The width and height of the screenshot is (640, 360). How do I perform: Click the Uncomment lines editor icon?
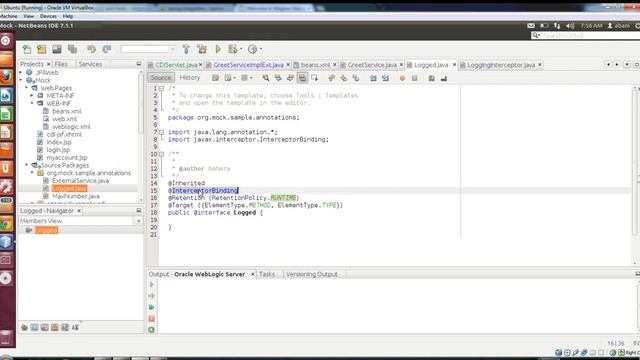444,78
